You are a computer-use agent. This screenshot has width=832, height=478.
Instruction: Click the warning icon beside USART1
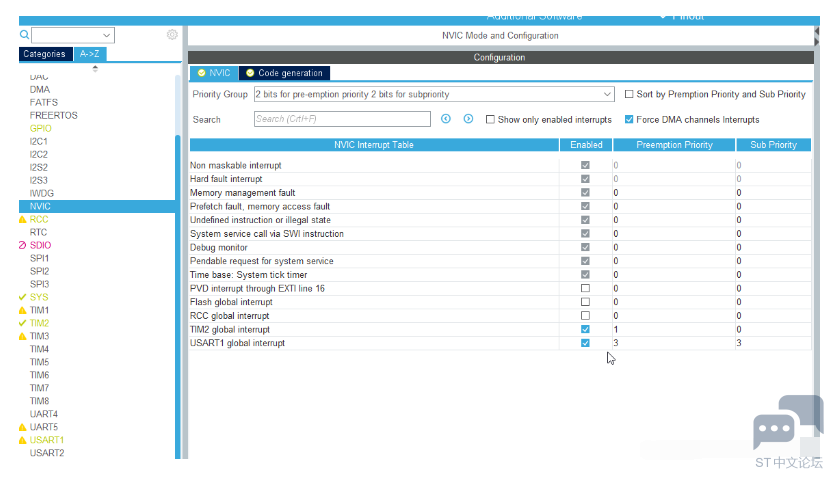tap(23, 440)
